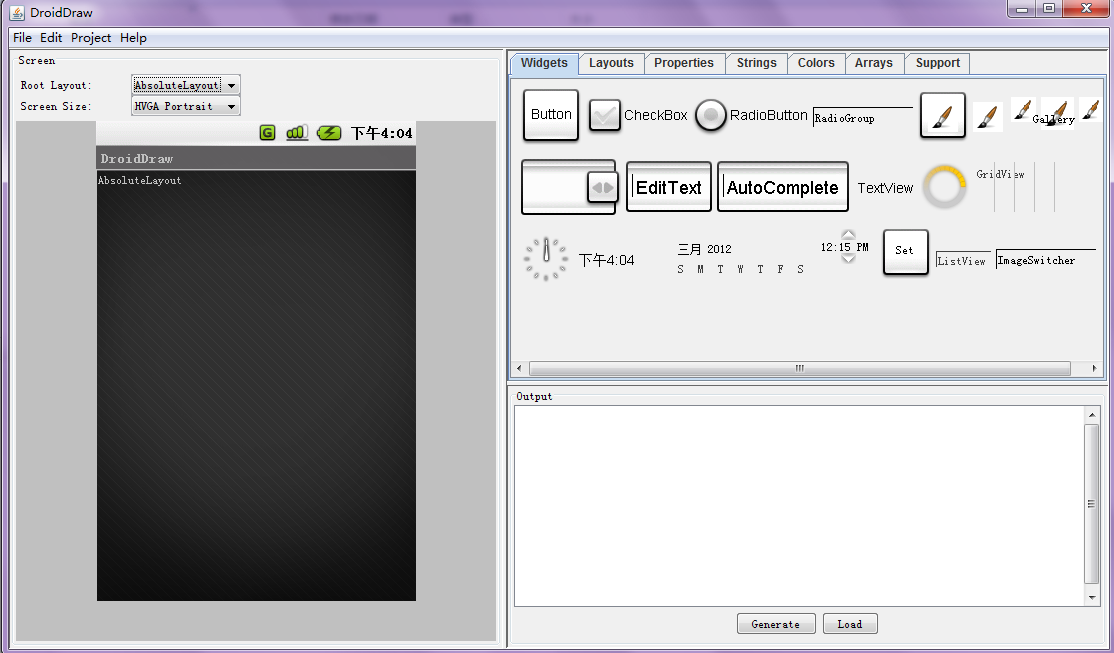Choose the ListView widget
The image size is (1114, 653).
tap(963, 261)
